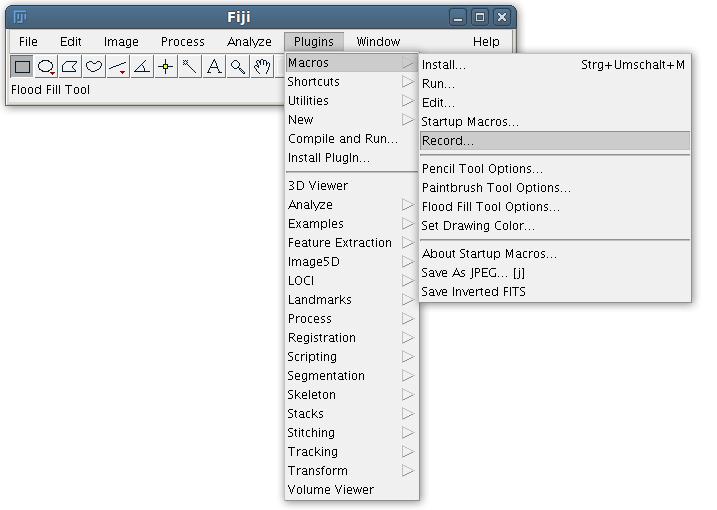Viewport: 717px width, 510px height.
Task: Open Pencil Tool Options...
Action: 555,169
